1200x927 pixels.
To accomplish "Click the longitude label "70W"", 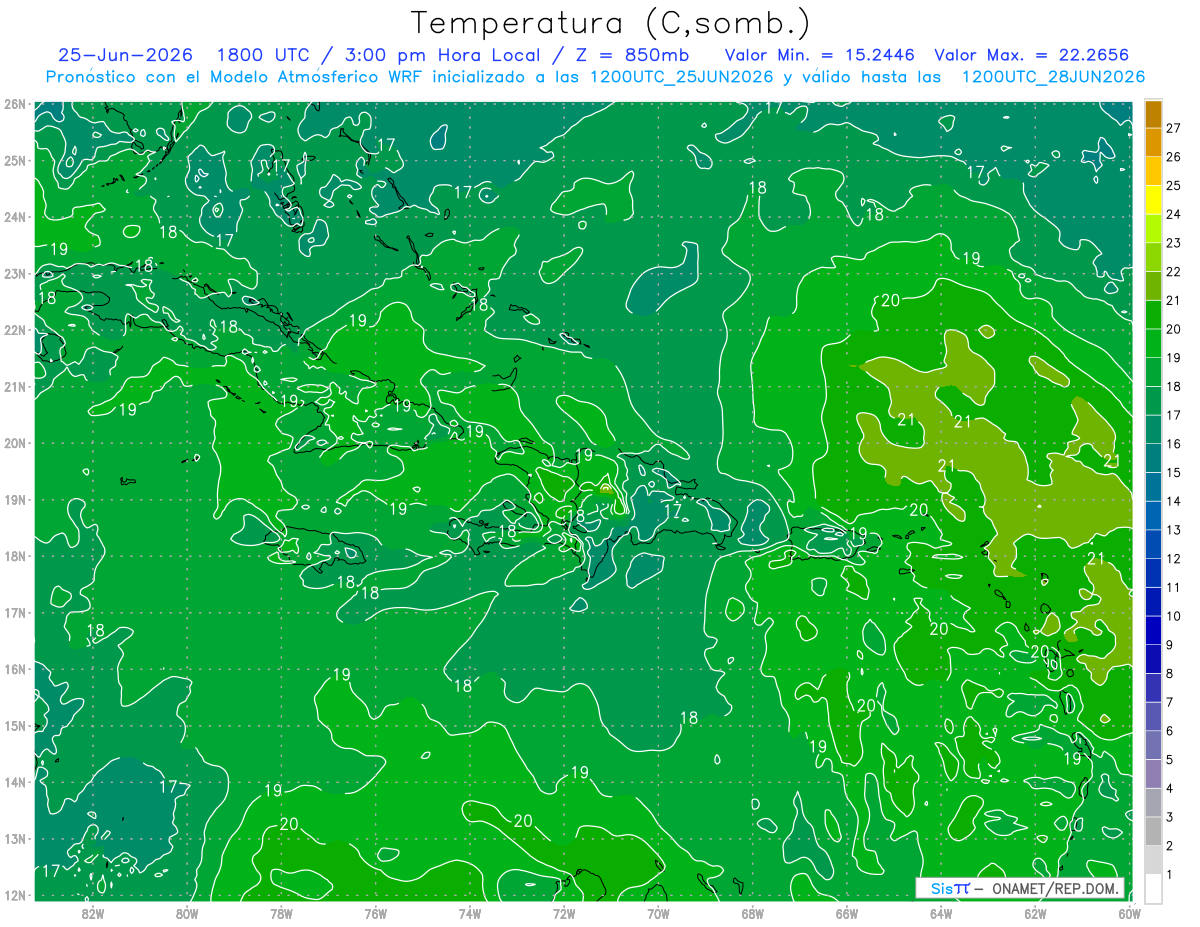I will [x=658, y=911].
